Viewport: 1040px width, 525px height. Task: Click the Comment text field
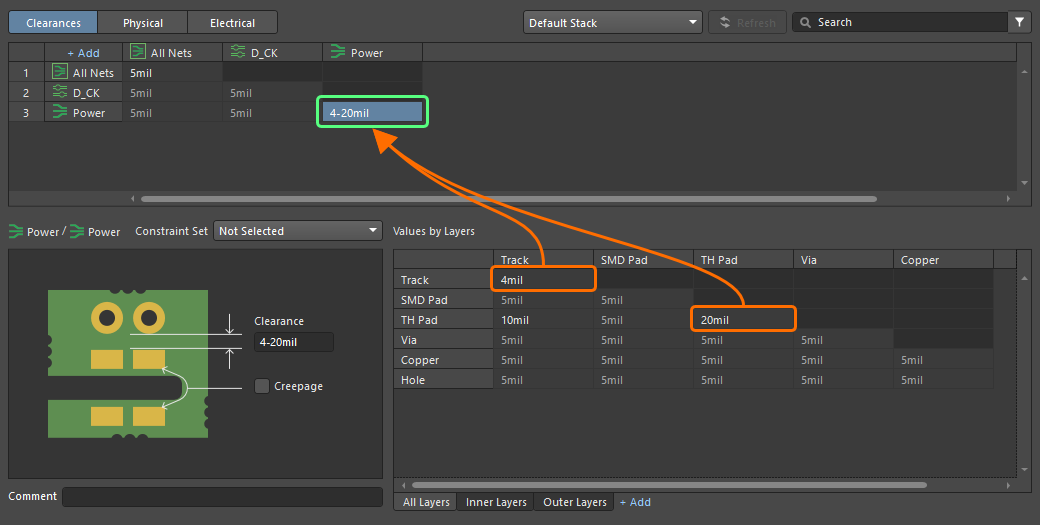click(x=222, y=497)
